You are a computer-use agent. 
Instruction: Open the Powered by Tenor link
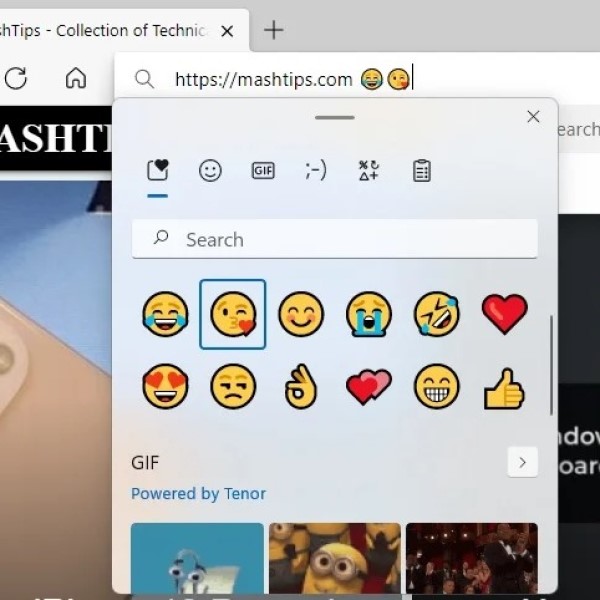198,494
